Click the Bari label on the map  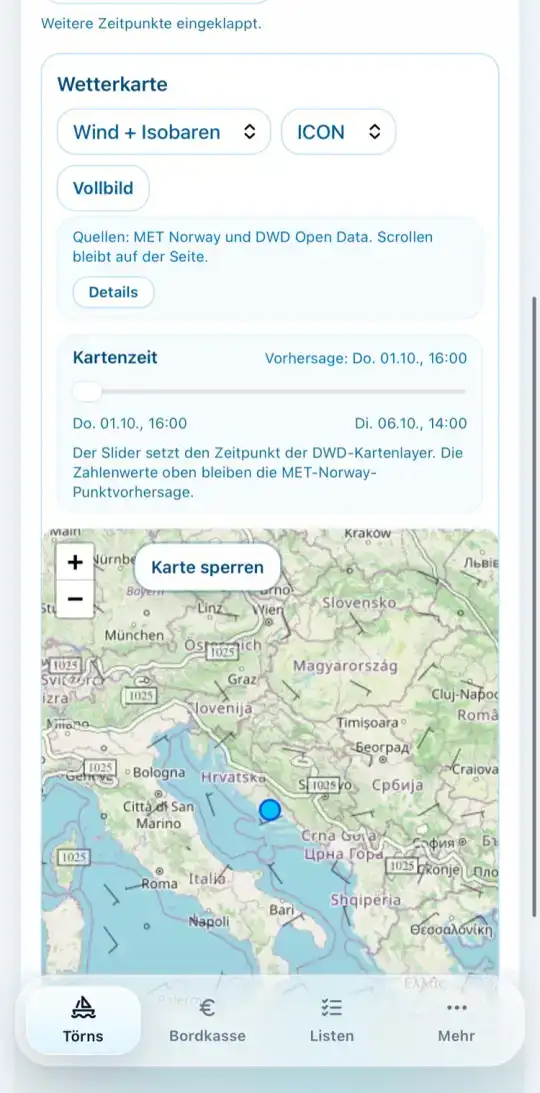282,910
